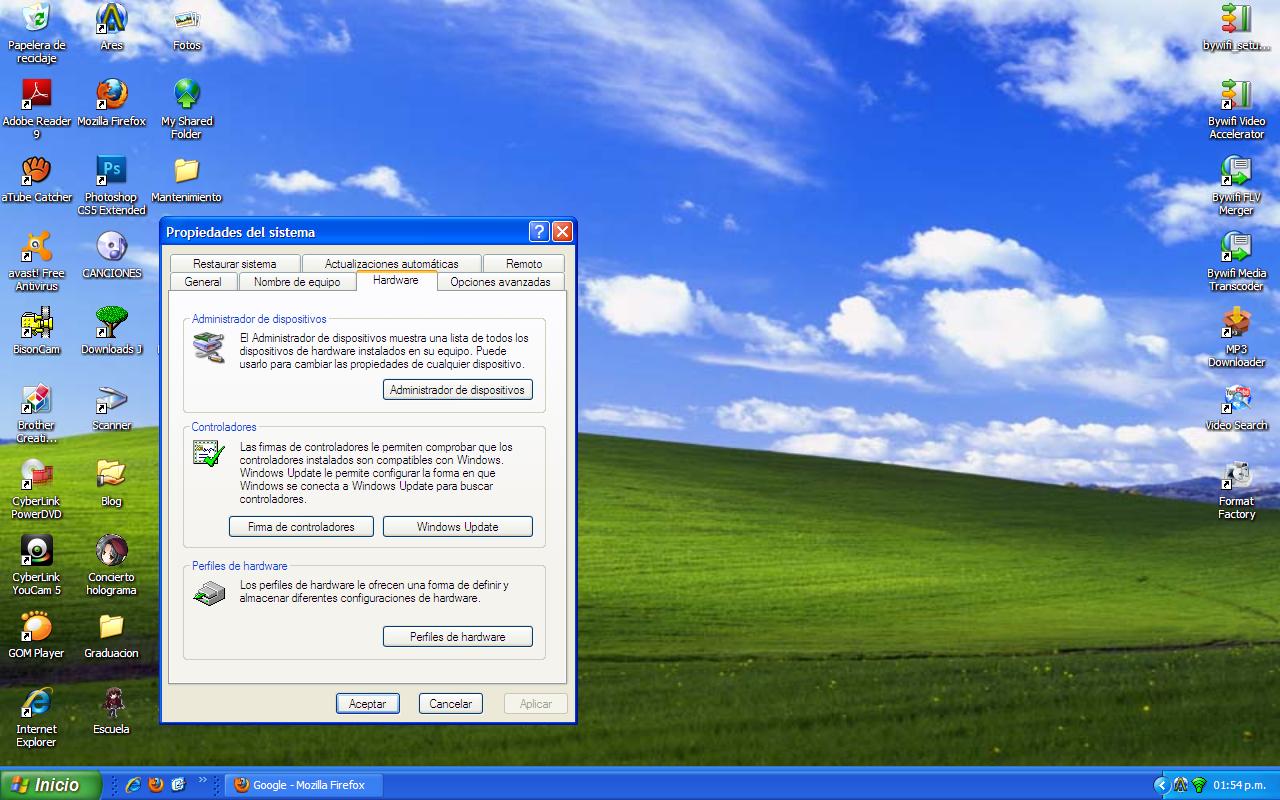Screen dimensions: 1280x800
Task: Select the avast! Free Antivirus icon
Action: (x=37, y=261)
